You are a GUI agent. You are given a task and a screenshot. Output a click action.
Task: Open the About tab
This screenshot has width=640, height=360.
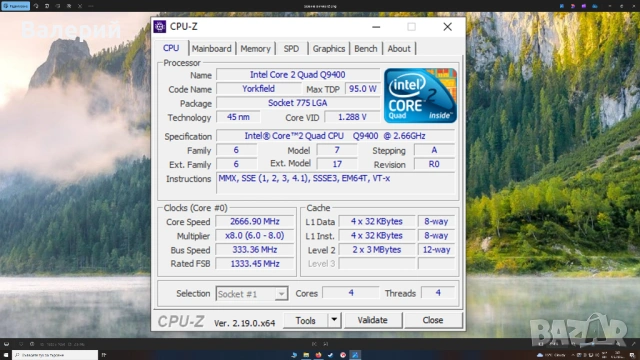point(399,49)
